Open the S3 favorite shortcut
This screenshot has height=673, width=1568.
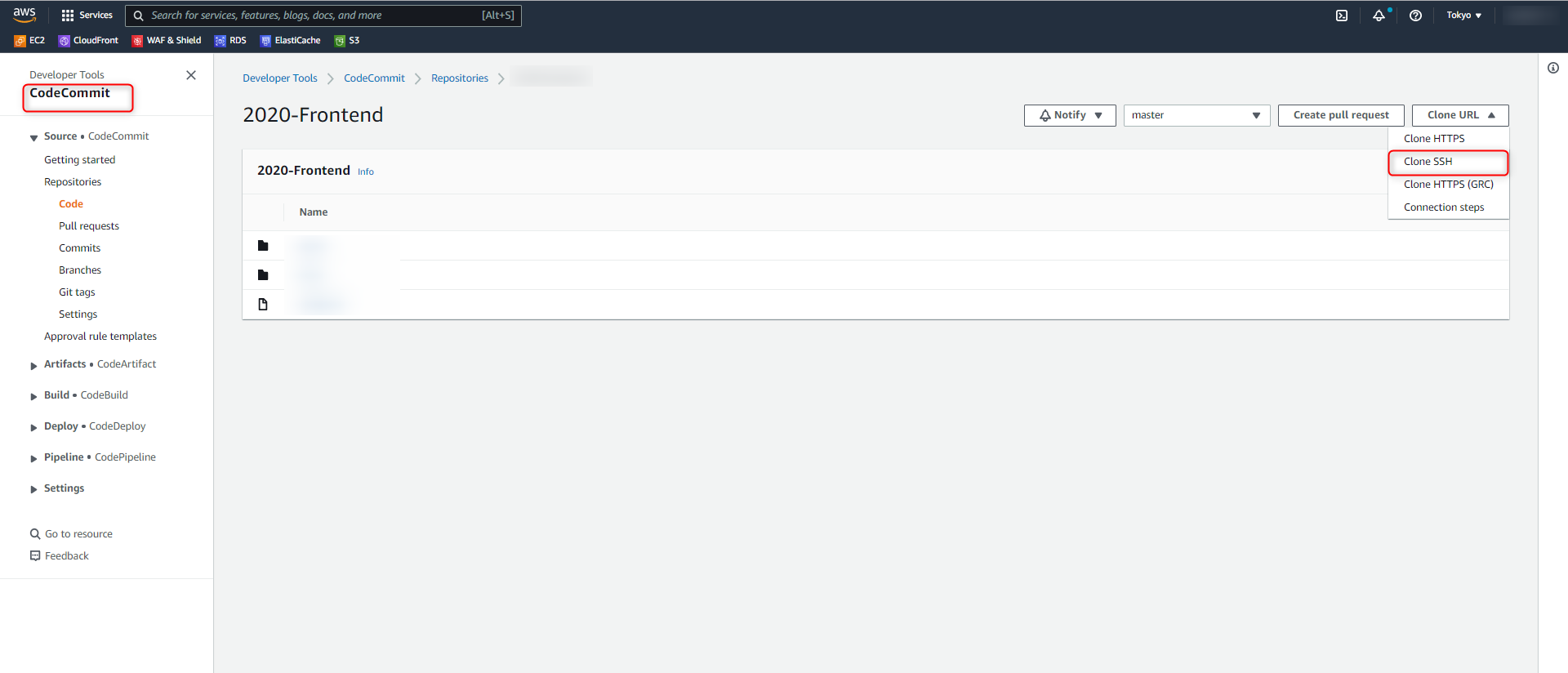(347, 40)
